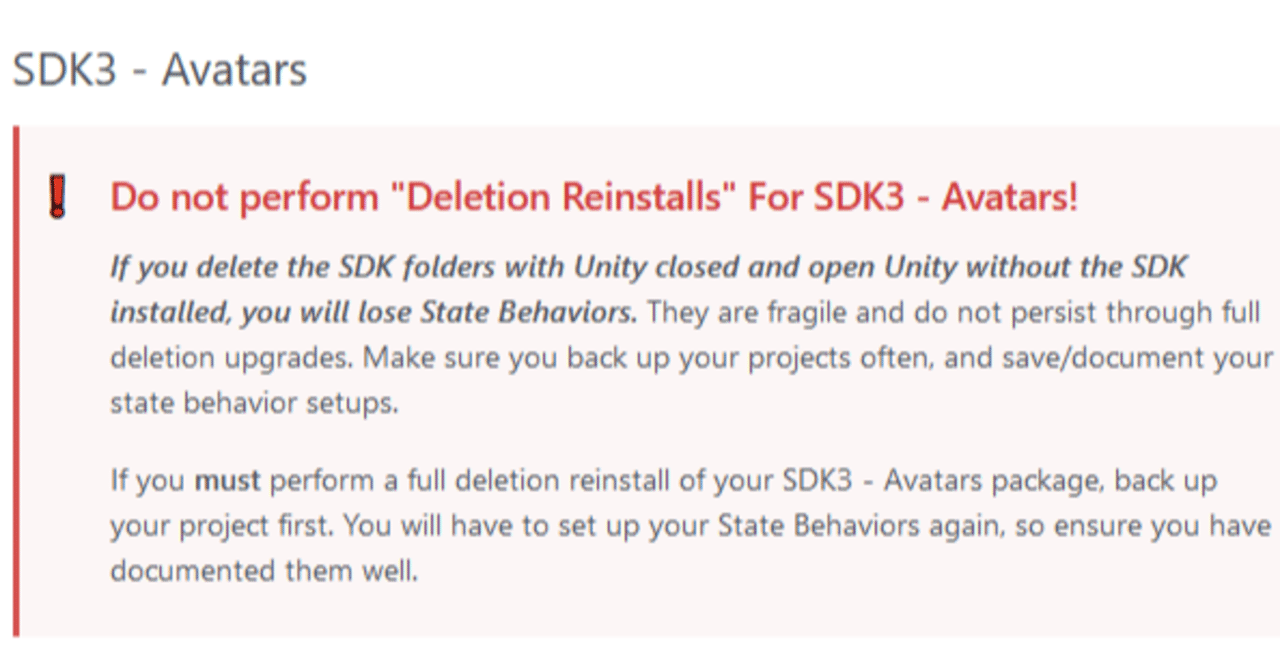The height and width of the screenshot is (670, 1280).
Task: Click the bold word "must"
Action: [x=227, y=480]
